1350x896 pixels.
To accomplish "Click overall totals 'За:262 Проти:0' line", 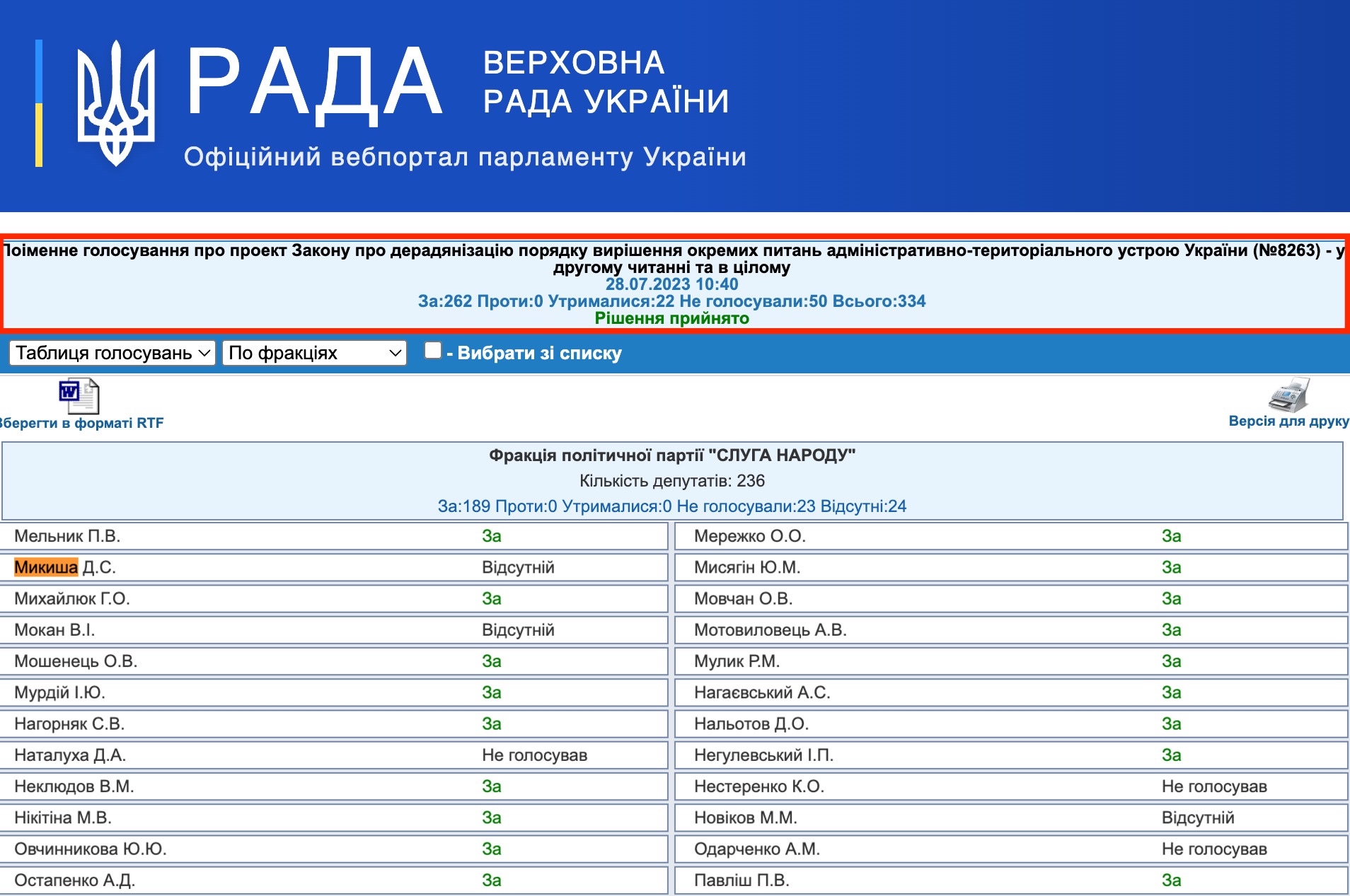I will click(x=671, y=301).
